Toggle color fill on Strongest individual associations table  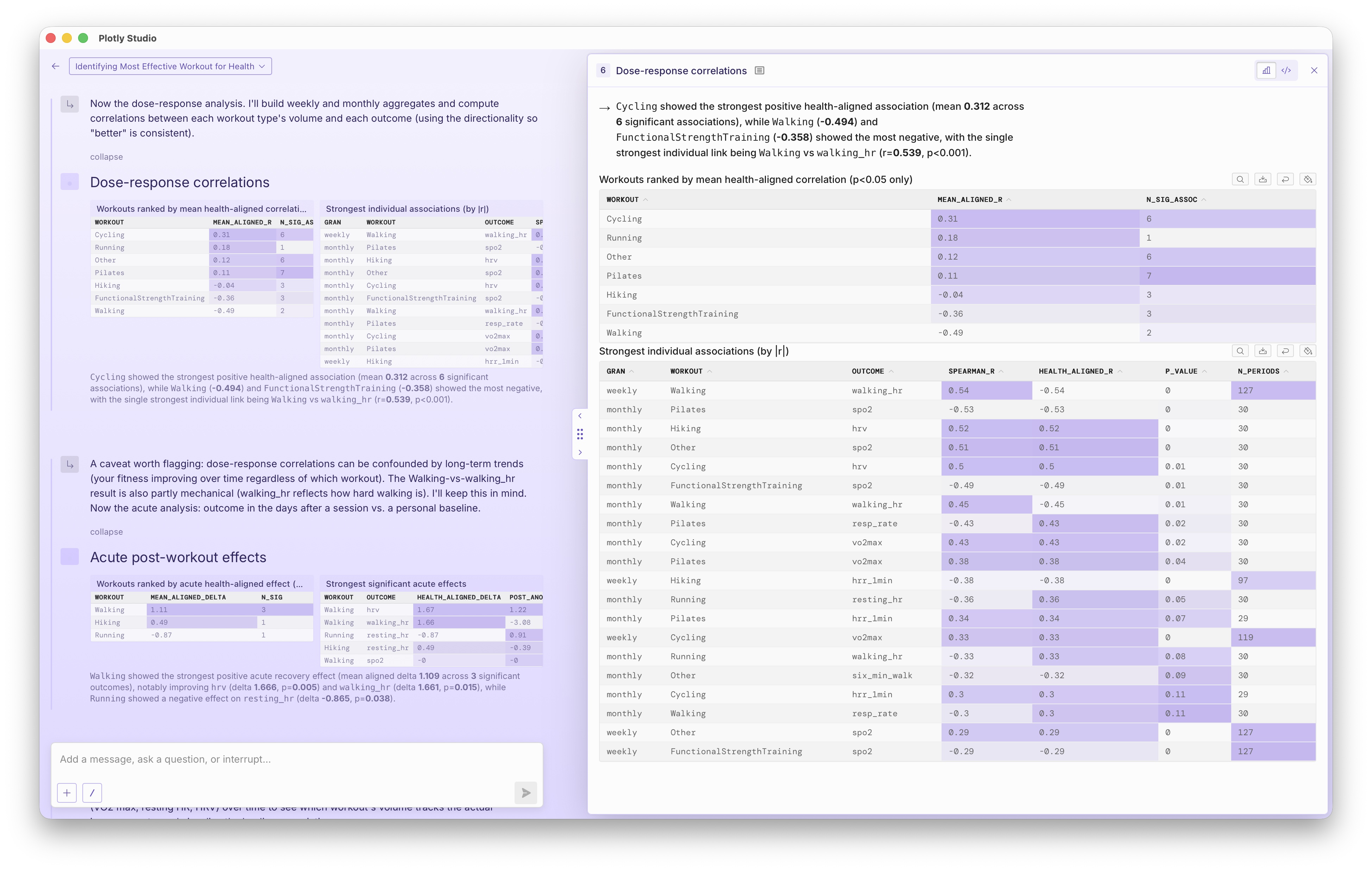(x=1308, y=351)
